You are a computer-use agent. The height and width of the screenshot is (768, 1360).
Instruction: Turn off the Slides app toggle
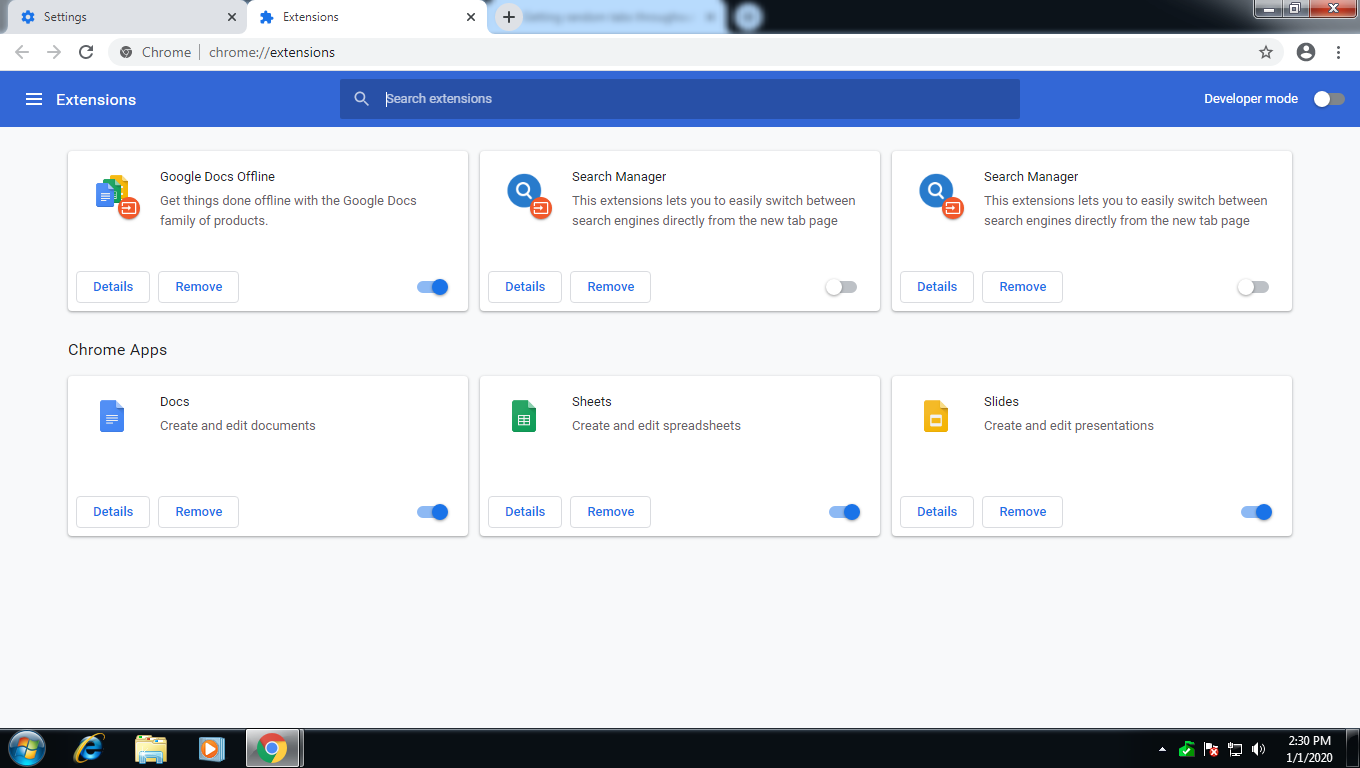coord(1257,512)
